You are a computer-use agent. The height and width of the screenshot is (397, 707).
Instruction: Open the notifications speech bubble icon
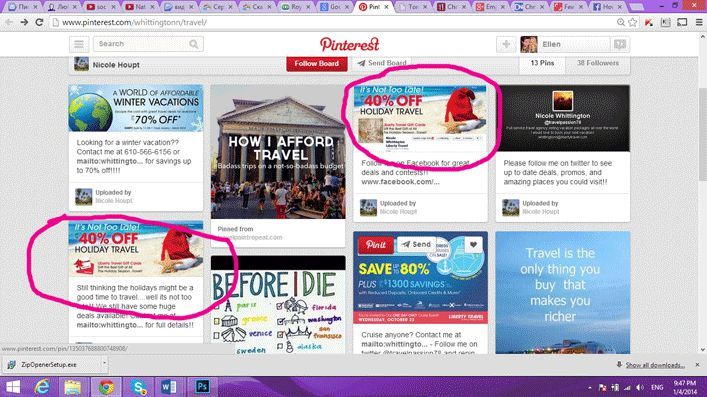click(x=620, y=44)
